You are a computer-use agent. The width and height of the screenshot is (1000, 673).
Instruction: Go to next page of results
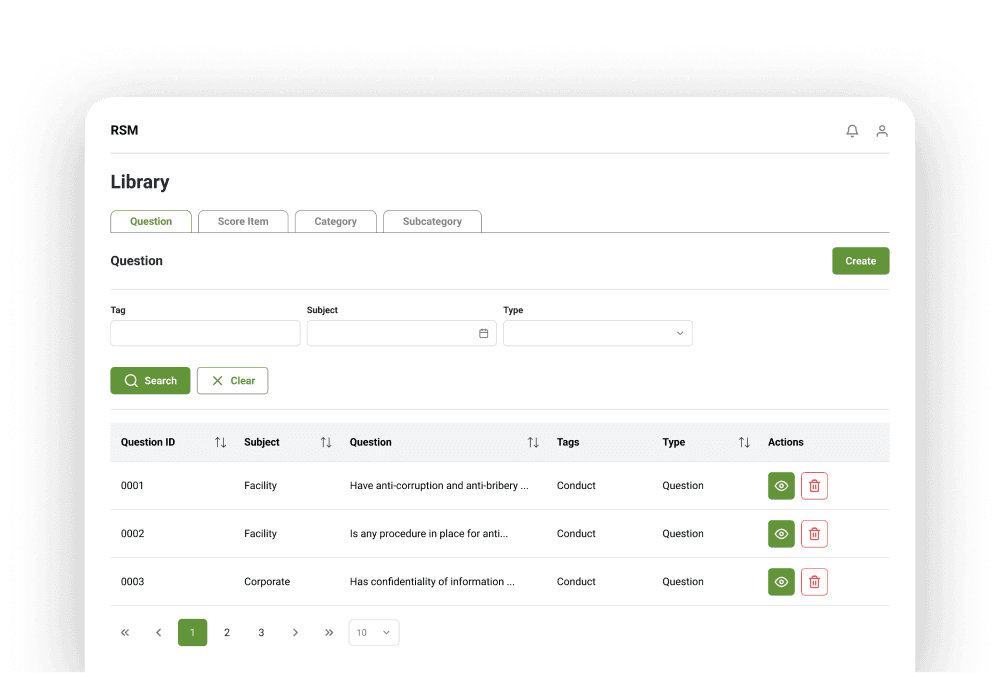[x=295, y=632]
